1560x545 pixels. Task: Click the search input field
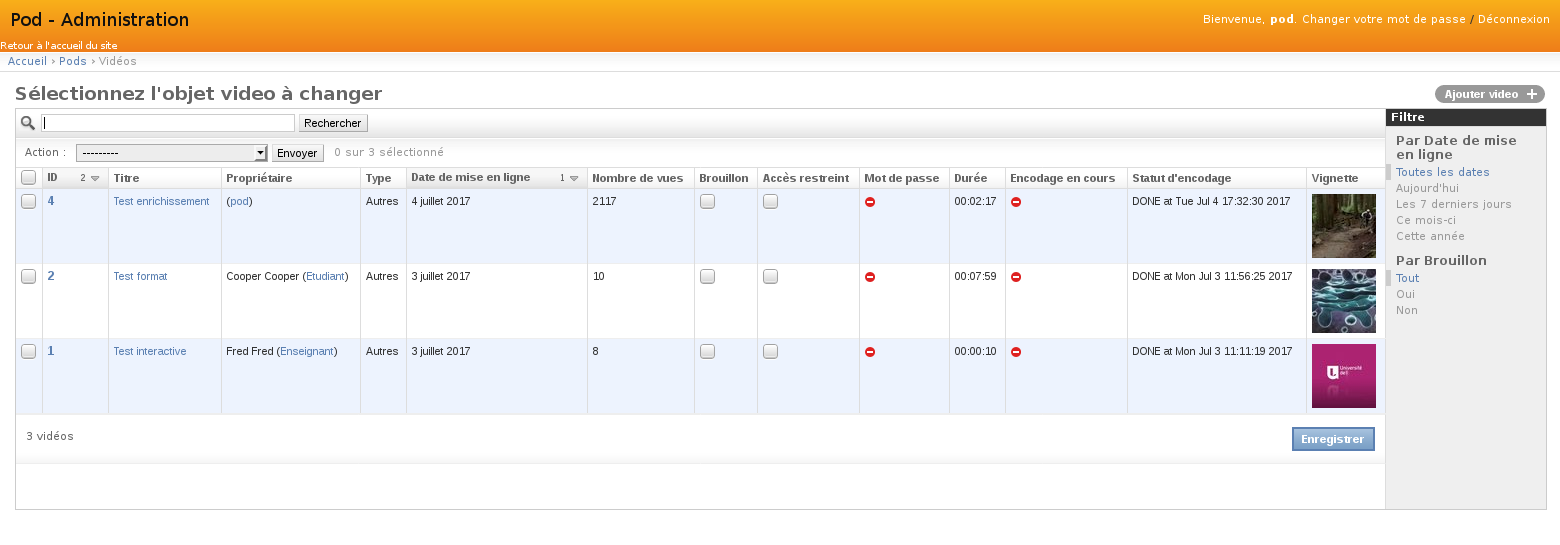pyautogui.click(x=168, y=123)
